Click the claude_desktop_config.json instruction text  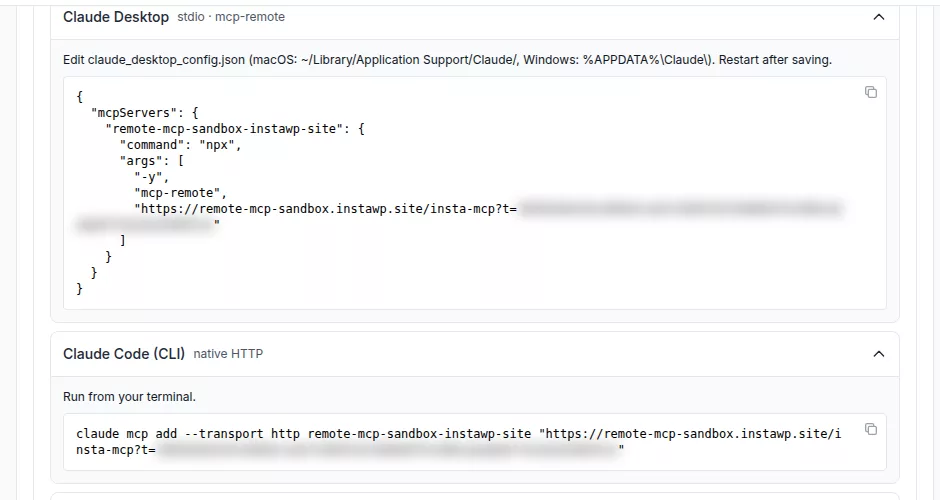pos(447,60)
